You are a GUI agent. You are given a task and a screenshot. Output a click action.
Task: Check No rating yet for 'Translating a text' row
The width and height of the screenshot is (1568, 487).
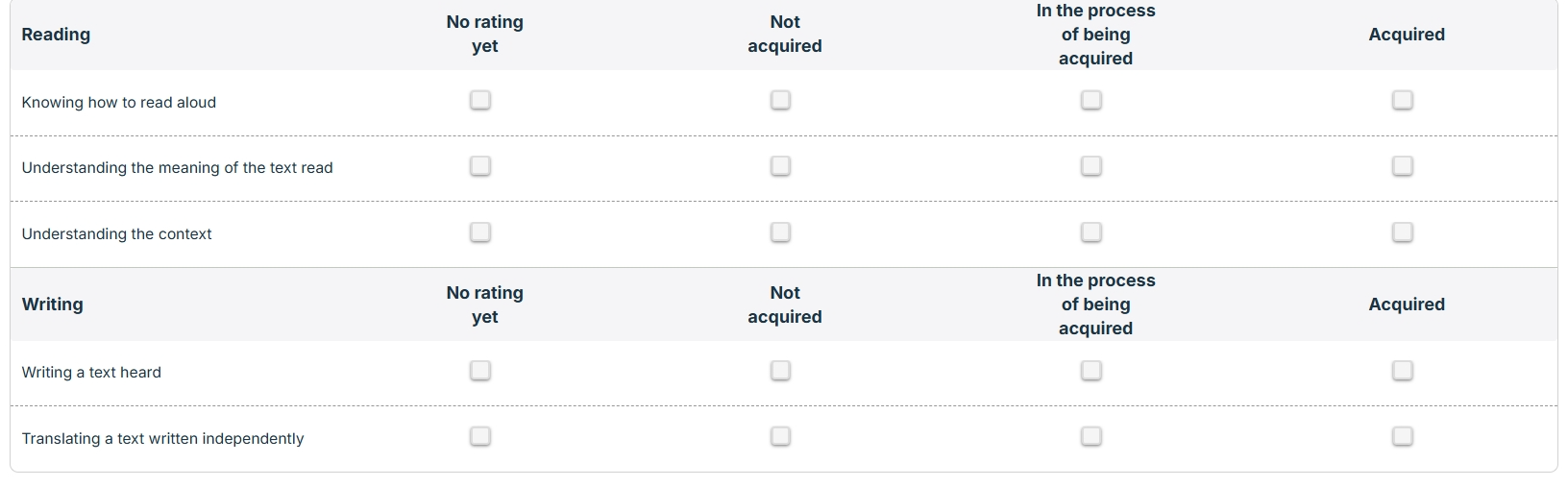[x=480, y=437]
